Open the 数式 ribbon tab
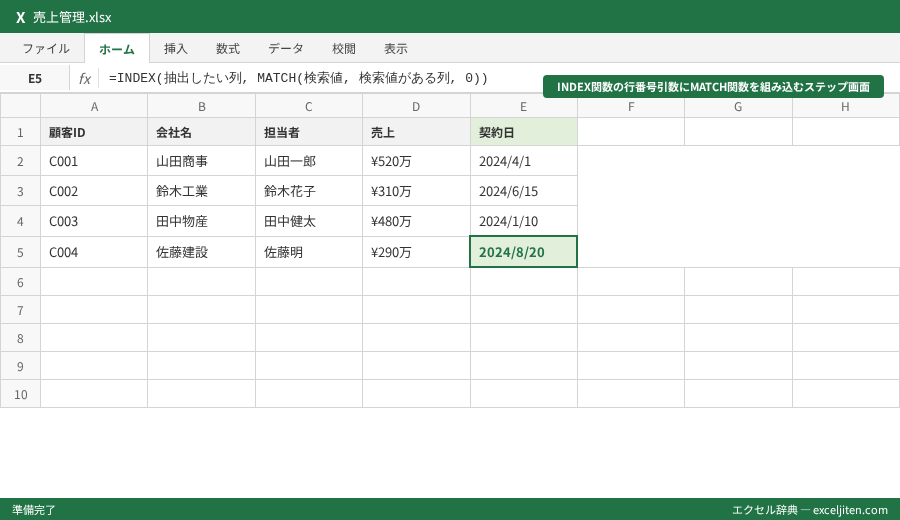 point(228,49)
